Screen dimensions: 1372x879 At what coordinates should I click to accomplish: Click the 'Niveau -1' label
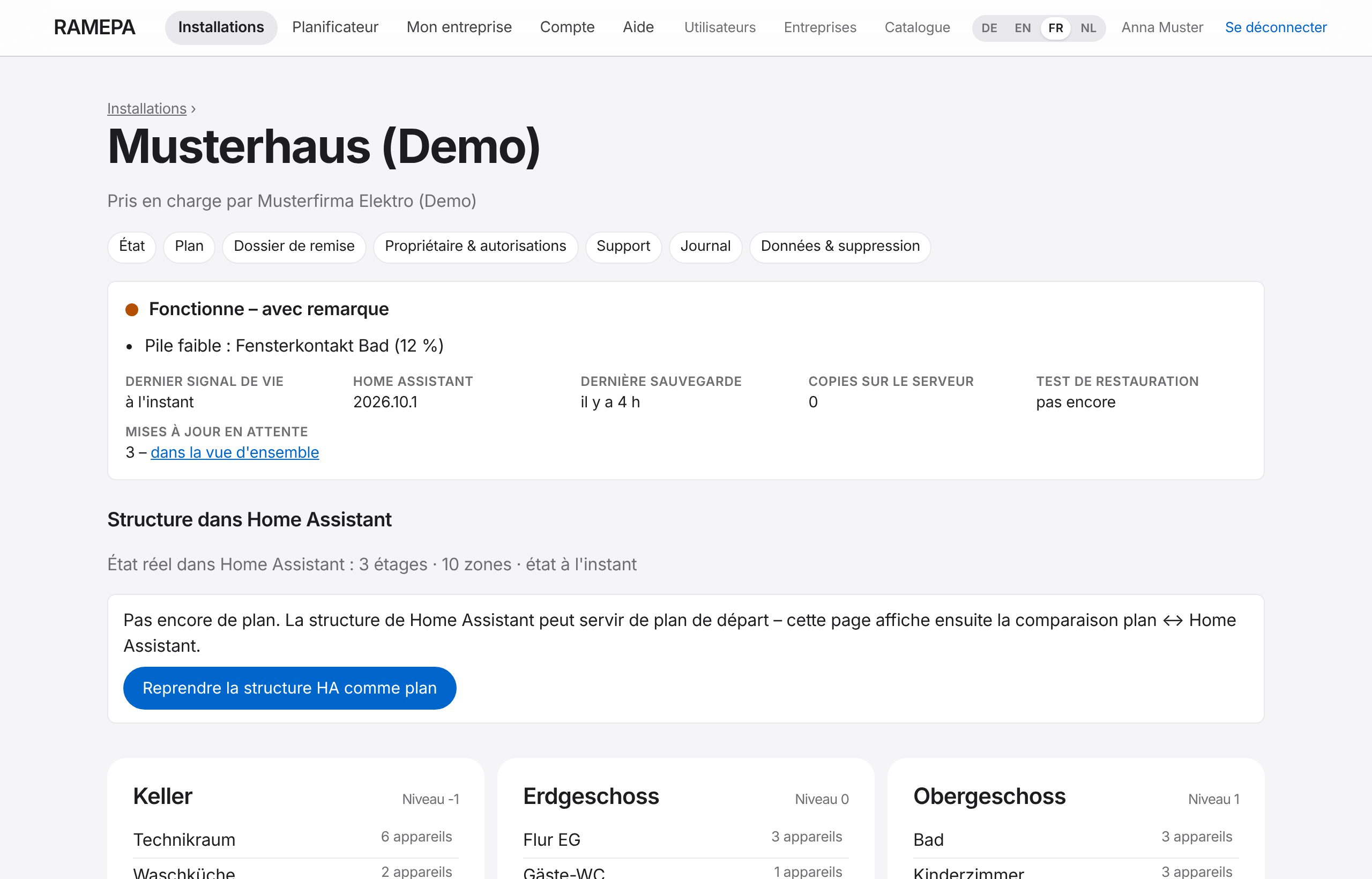(x=430, y=799)
